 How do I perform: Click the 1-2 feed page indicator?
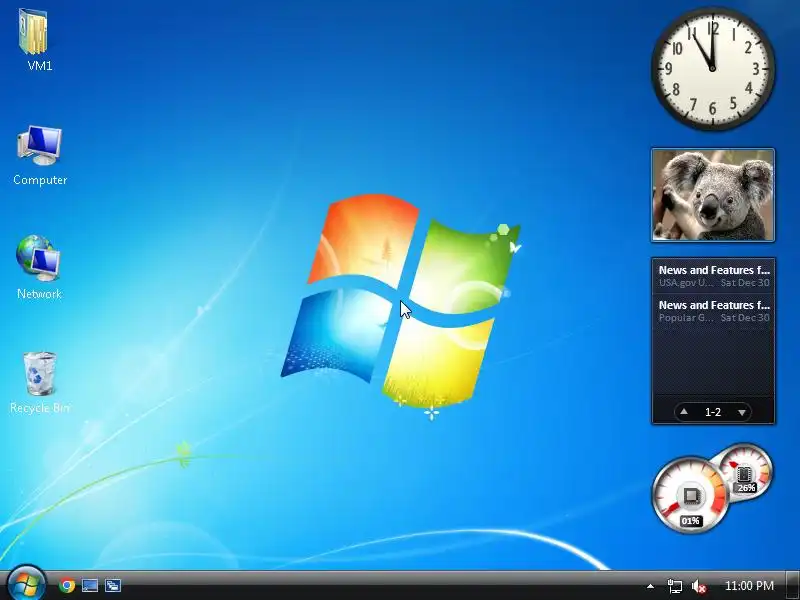click(713, 412)
